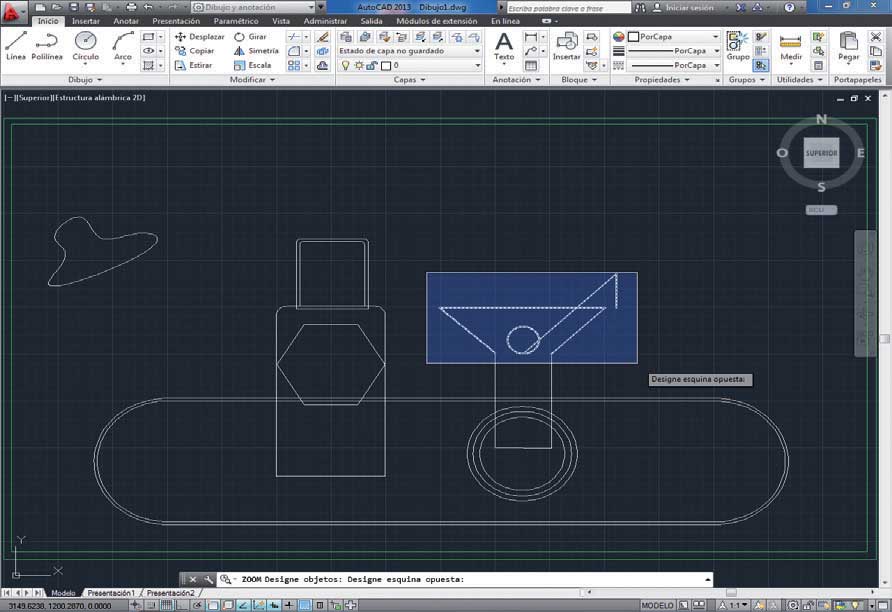This screenshot has width=892, height=612.
Task: Toggle the MODELO space button in status bar
Action: tap(657, 605)
